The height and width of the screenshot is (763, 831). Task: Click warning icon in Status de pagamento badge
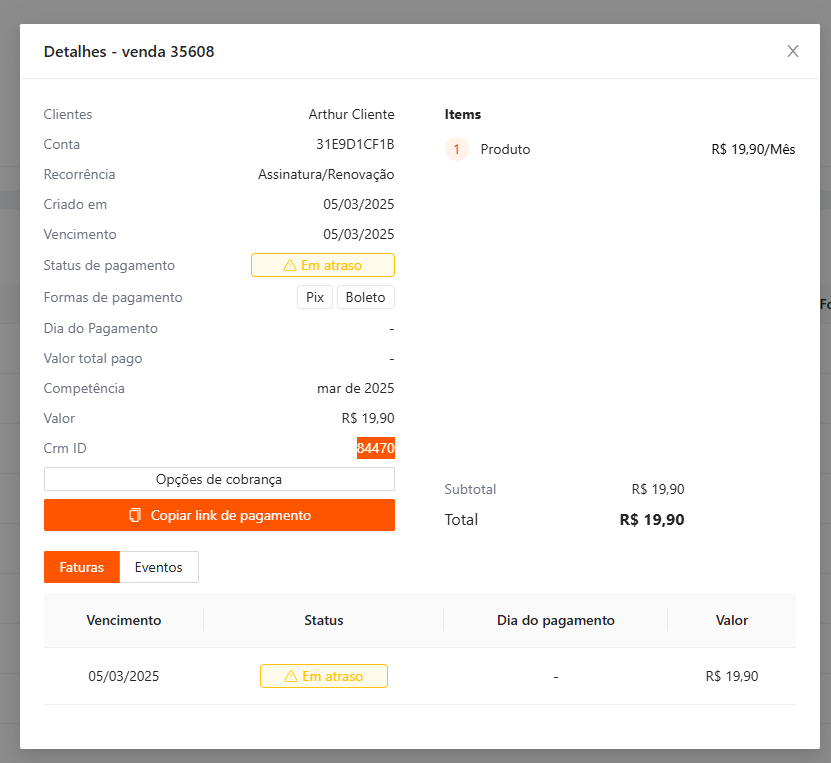click(x=290, y=266)
